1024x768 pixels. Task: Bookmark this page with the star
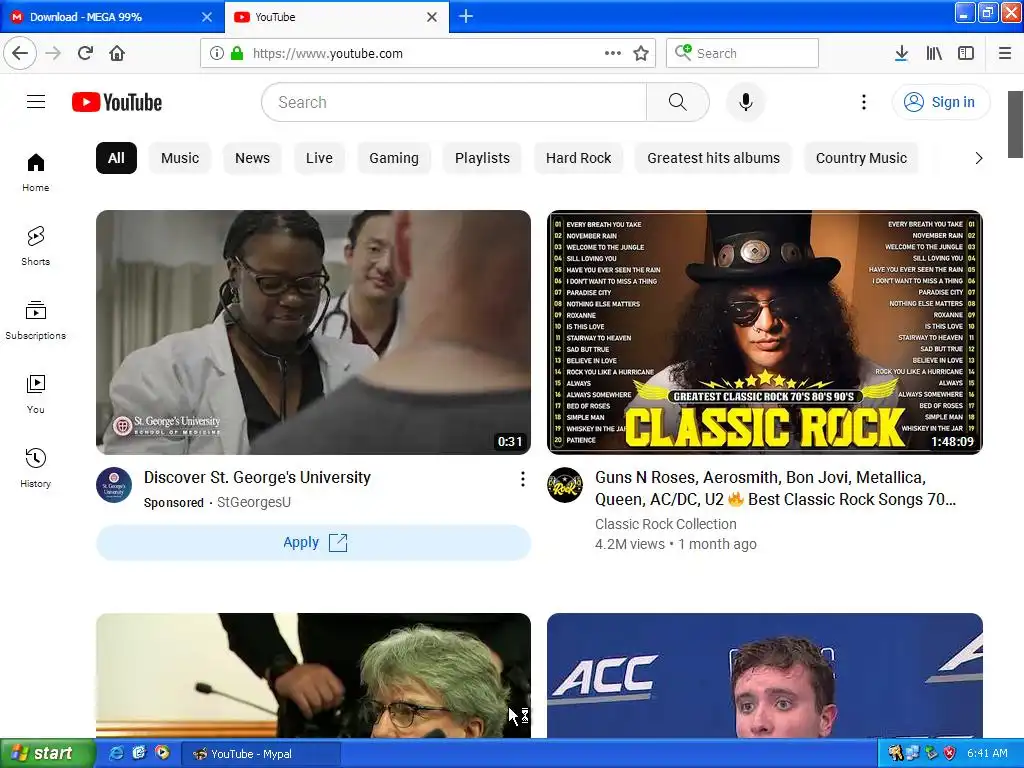(x=641, y=53)
